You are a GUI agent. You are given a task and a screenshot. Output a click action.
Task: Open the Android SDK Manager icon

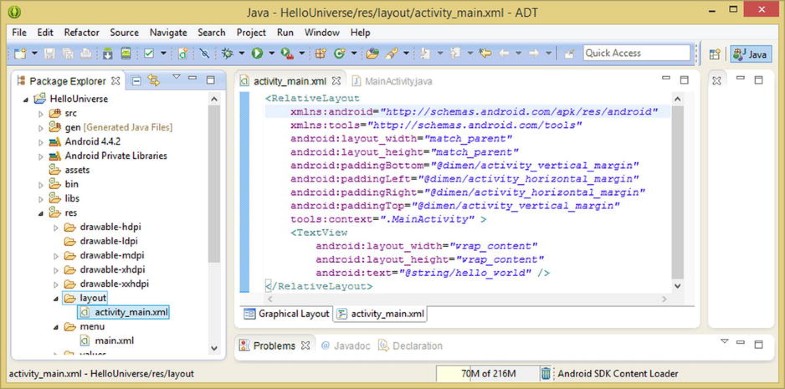click(108, 53)
